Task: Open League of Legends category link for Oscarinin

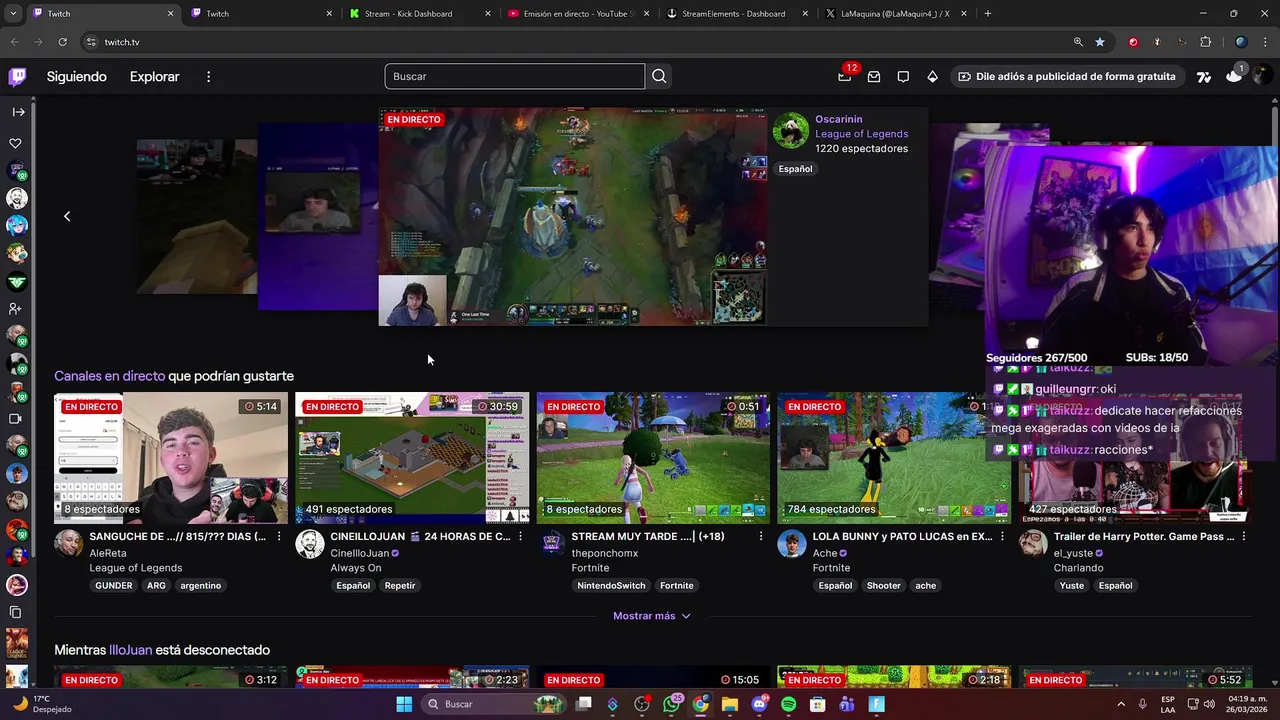Action: point(861,134)
